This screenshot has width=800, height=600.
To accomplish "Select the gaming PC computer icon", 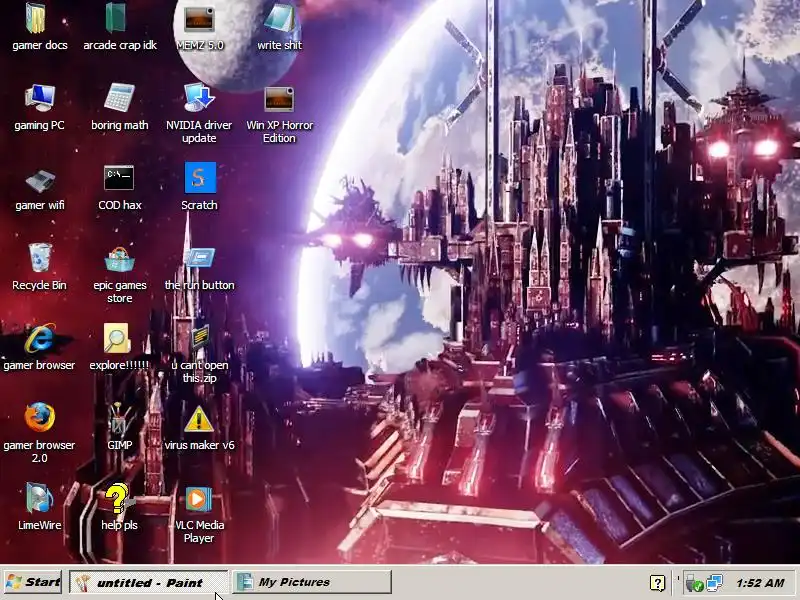I will click(x=40, y=97).
